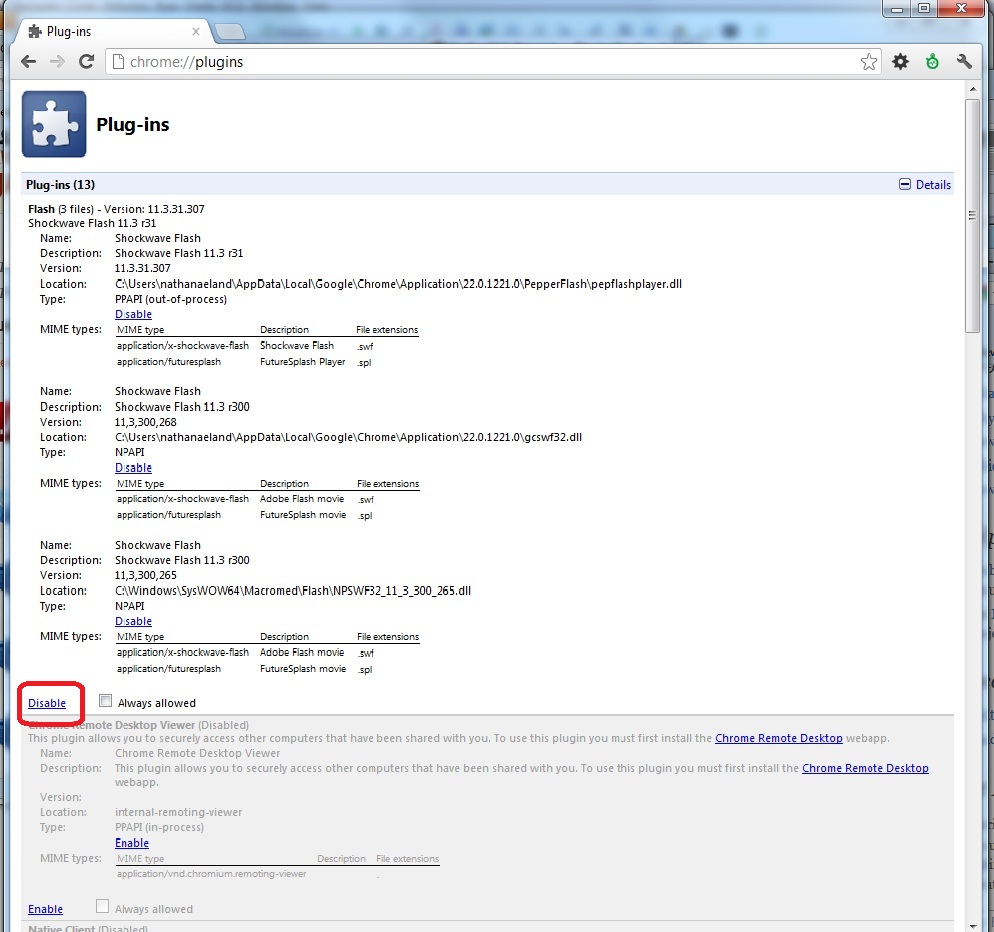Select the Plug-ins browser tab
The image size is (994, 932).
114,31
